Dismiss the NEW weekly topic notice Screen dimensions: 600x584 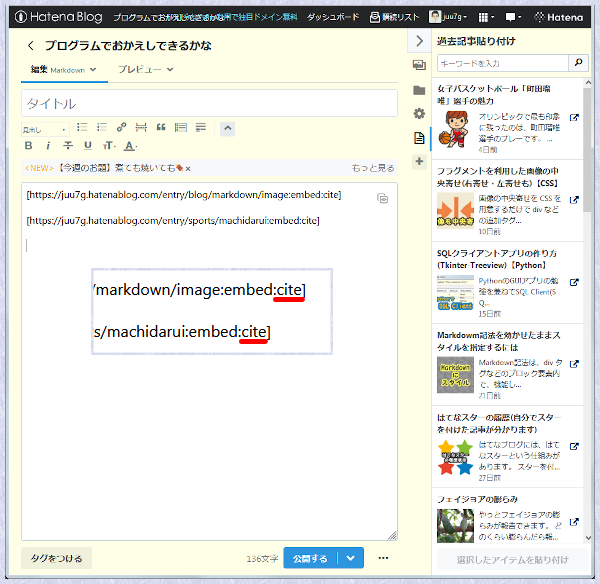pos(188,168)
